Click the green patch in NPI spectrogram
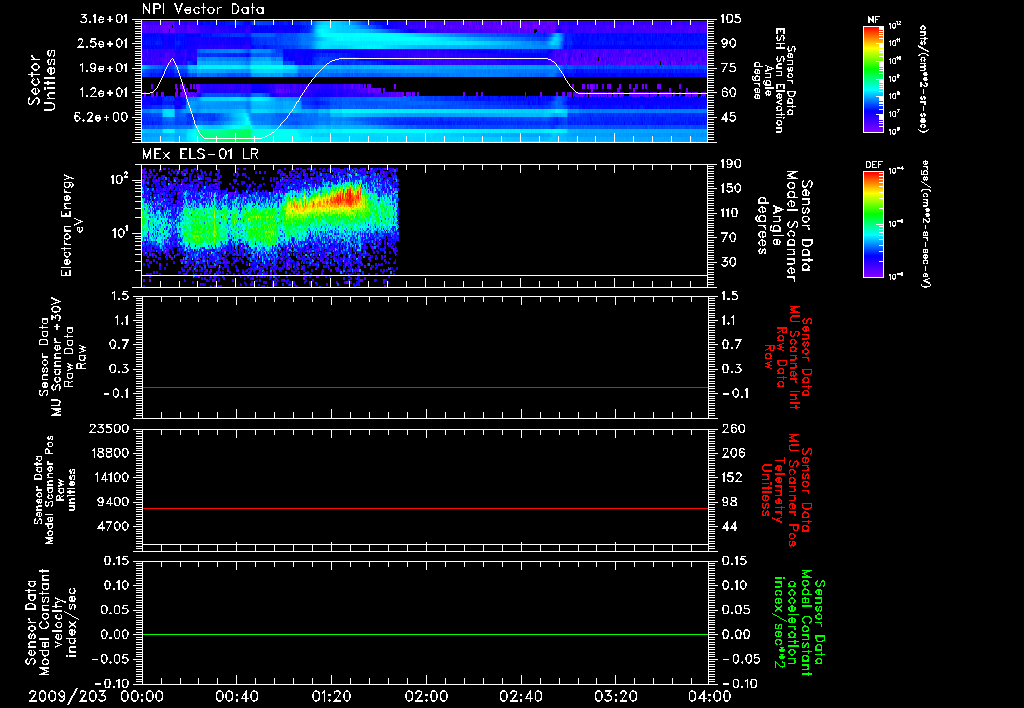Image resolution: width=1024 pixels, height=708 pixels. (x=227, y=133)
